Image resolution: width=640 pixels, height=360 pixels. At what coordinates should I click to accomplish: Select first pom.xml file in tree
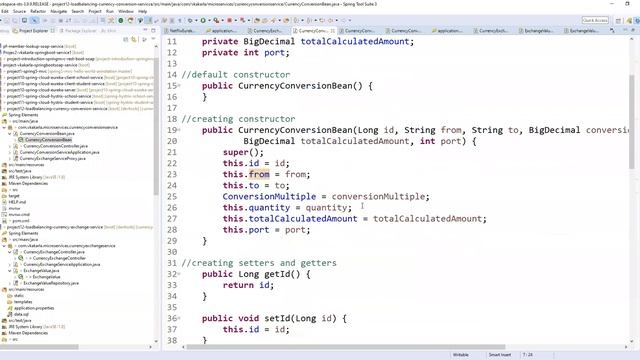pos(20,221)
